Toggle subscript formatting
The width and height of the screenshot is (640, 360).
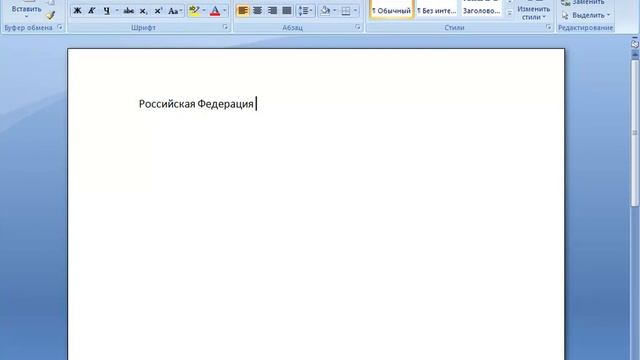tap(143, 11)
